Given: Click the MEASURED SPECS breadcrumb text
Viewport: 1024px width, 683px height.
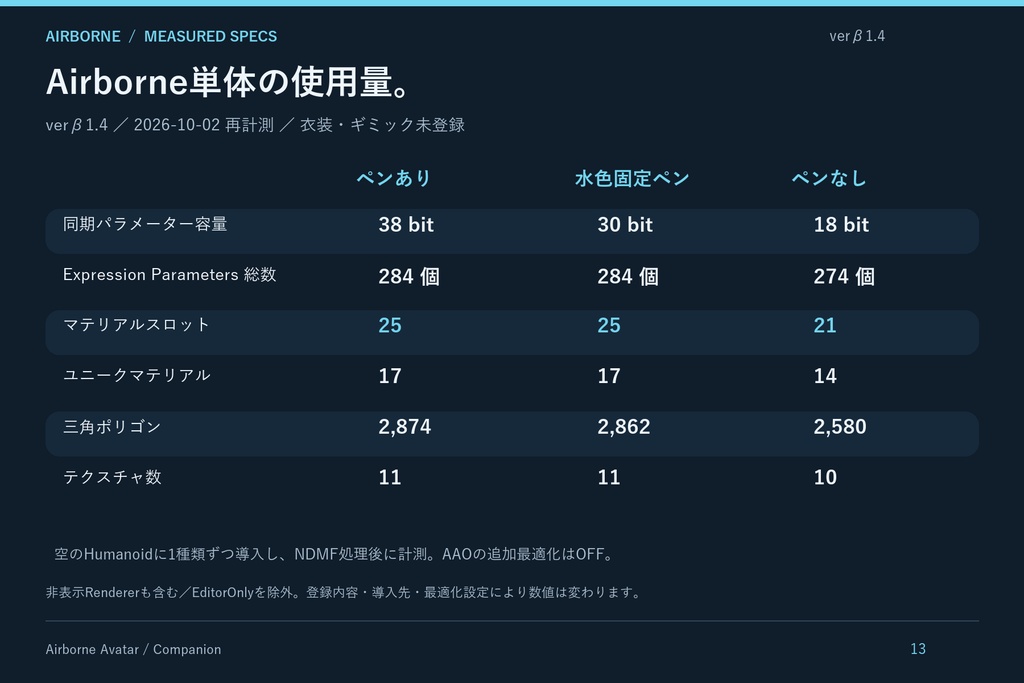Looking at the screenshot, I should coord(210,37).
